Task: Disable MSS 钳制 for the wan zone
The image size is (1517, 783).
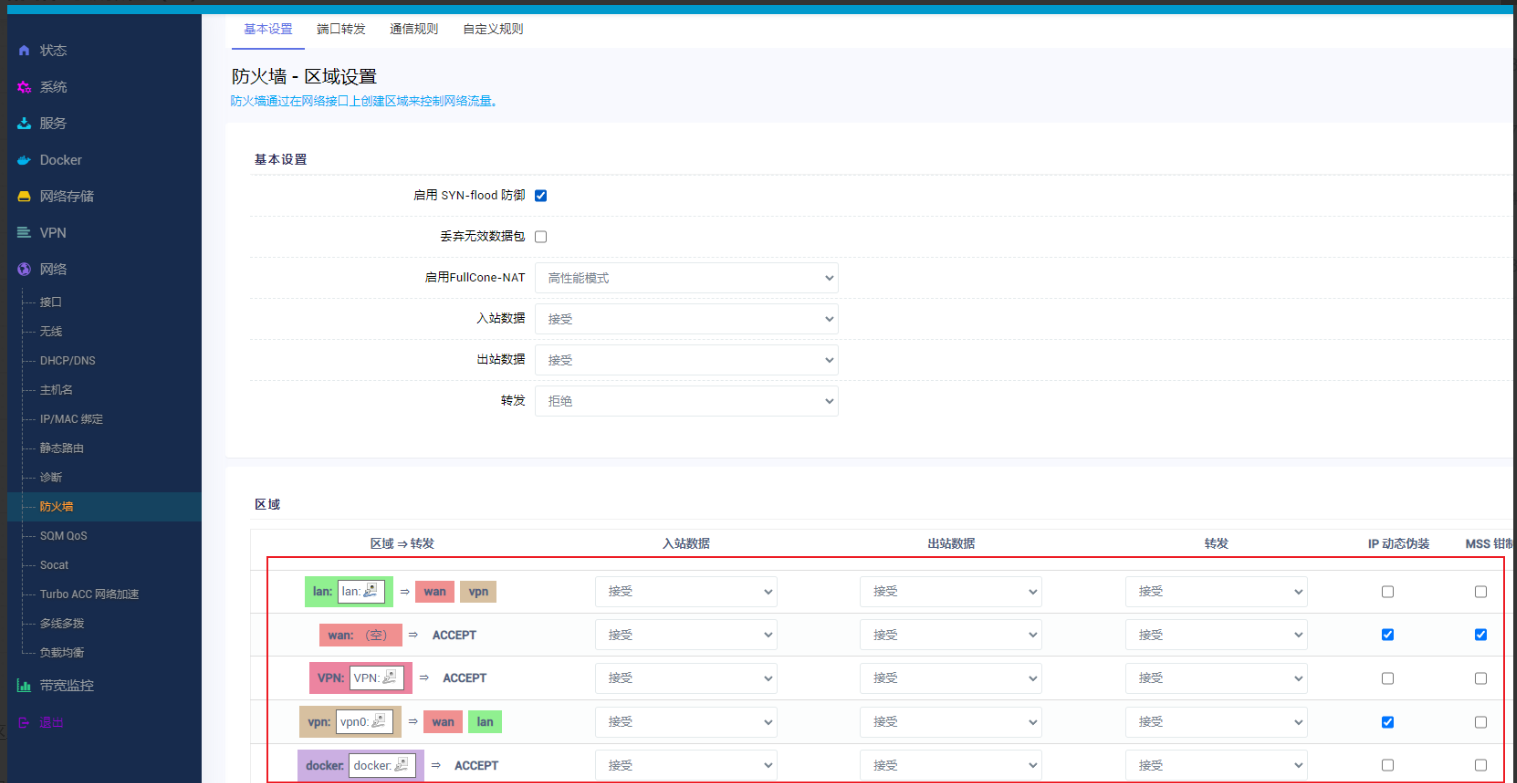Action: tap(1481, 635)
